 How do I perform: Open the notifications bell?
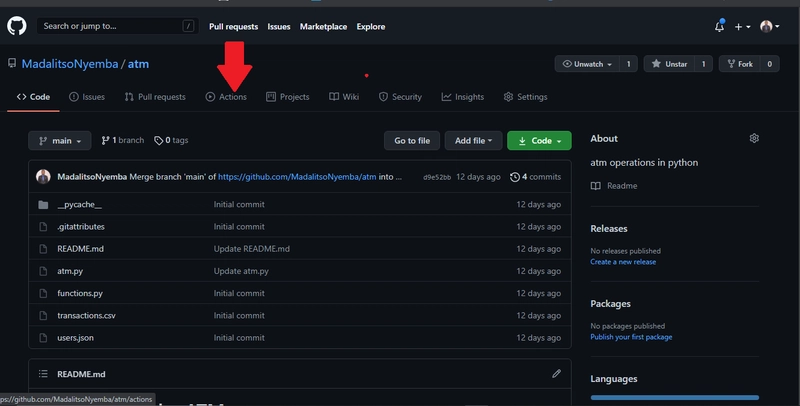coord(719,27)
